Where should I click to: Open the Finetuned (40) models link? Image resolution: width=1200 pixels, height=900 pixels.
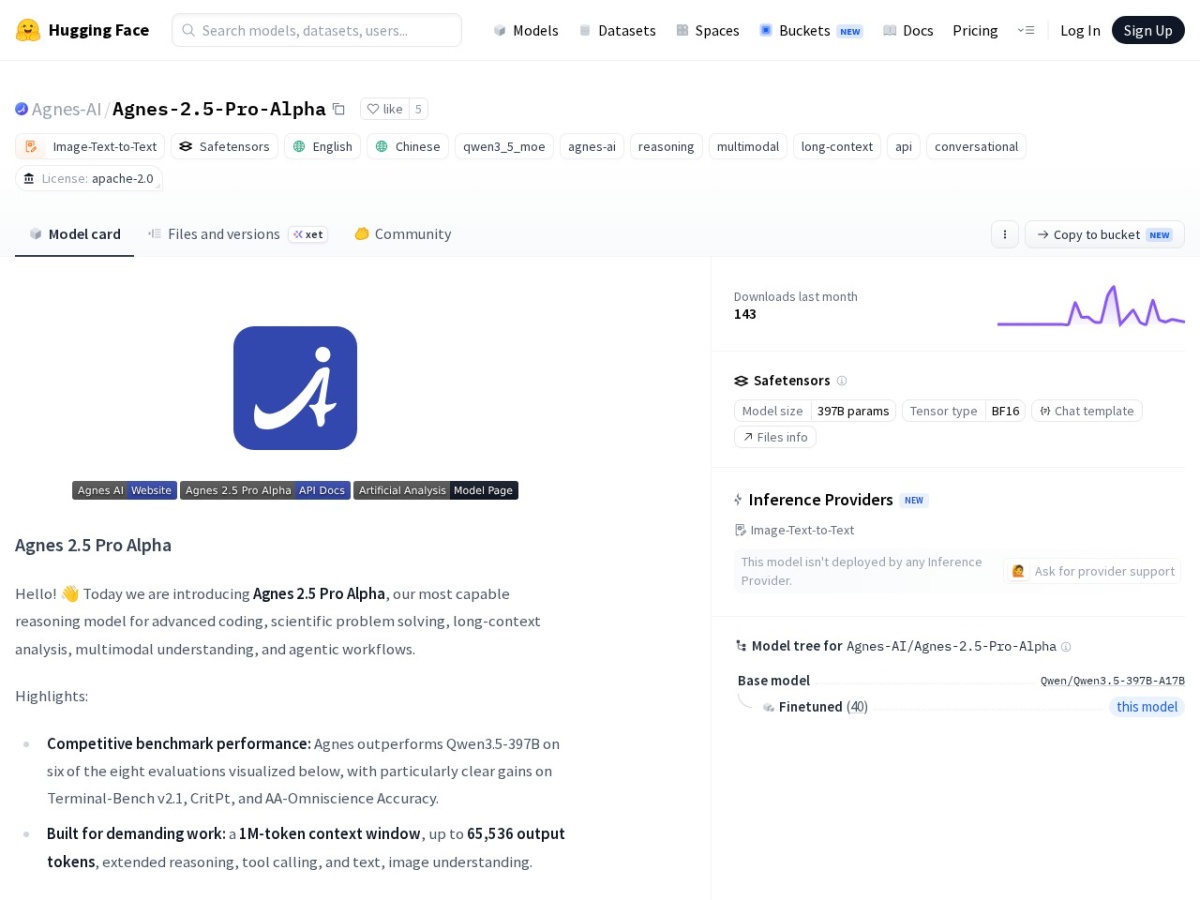pyautogui.click(x=823, y=707)
